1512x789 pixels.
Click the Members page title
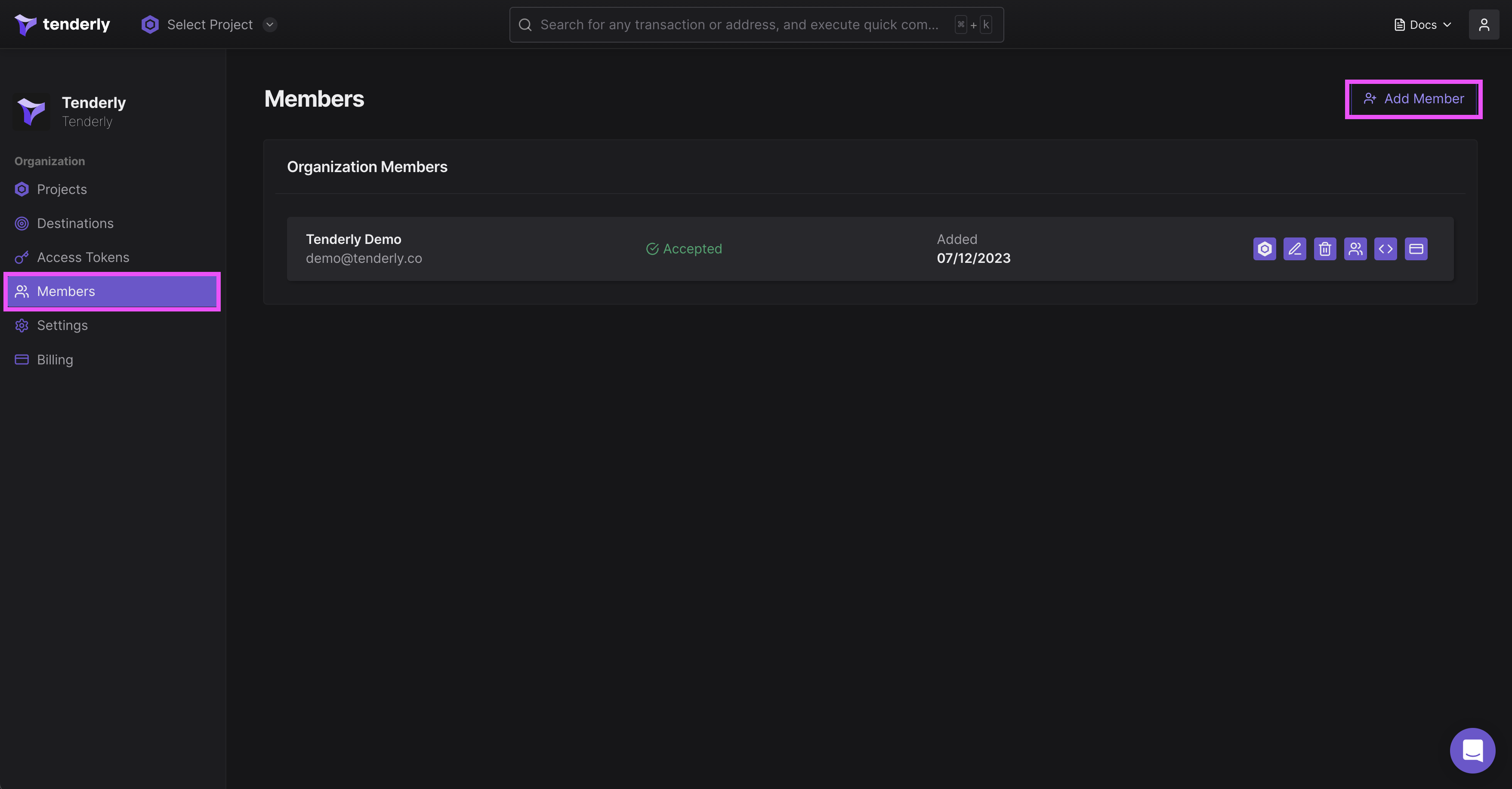pyautogui.click(x=314, y=99)
